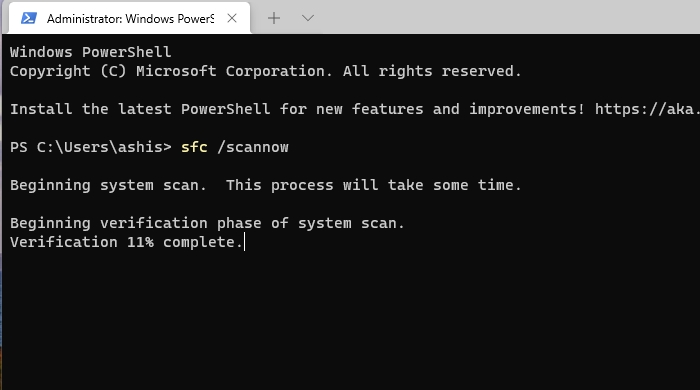700x390 pixels.
Task: Click the /scannow argument text
Action: (x=253, y=147)
